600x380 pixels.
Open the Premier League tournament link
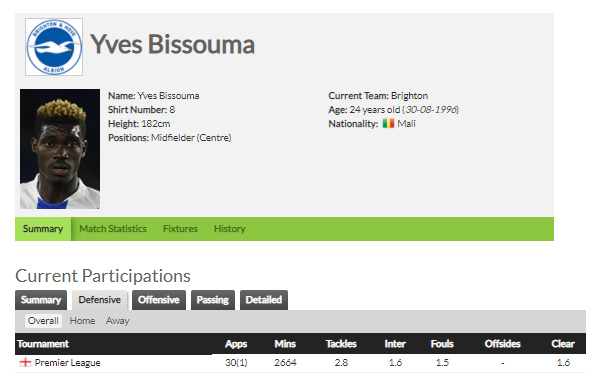pos(67,362)
